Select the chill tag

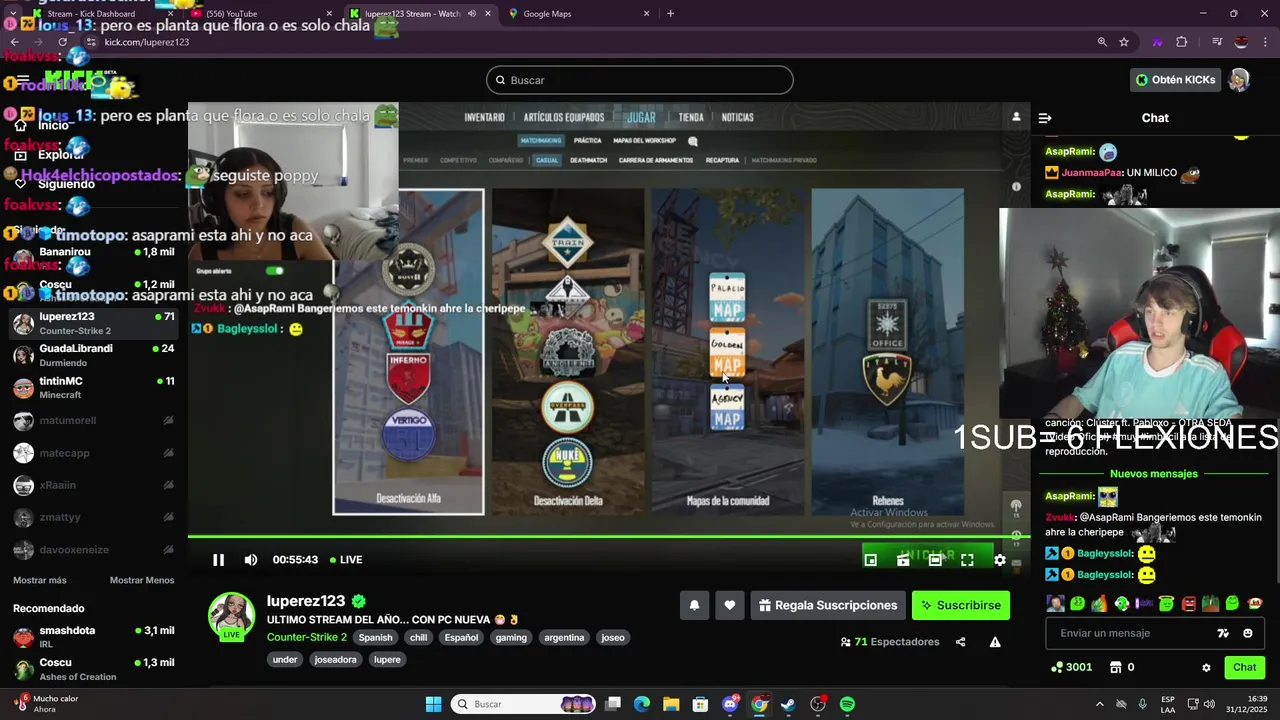pos(418,637)
